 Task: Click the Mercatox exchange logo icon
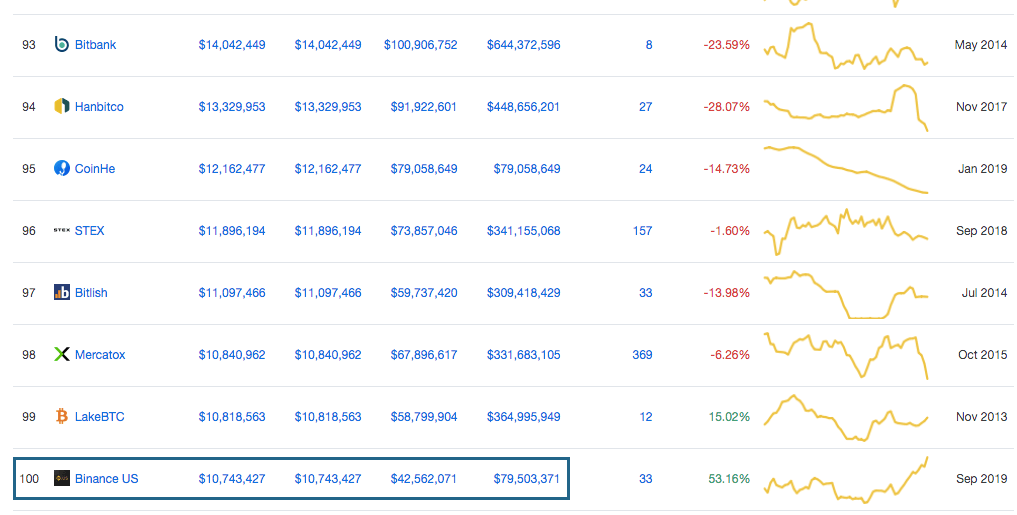62,354
